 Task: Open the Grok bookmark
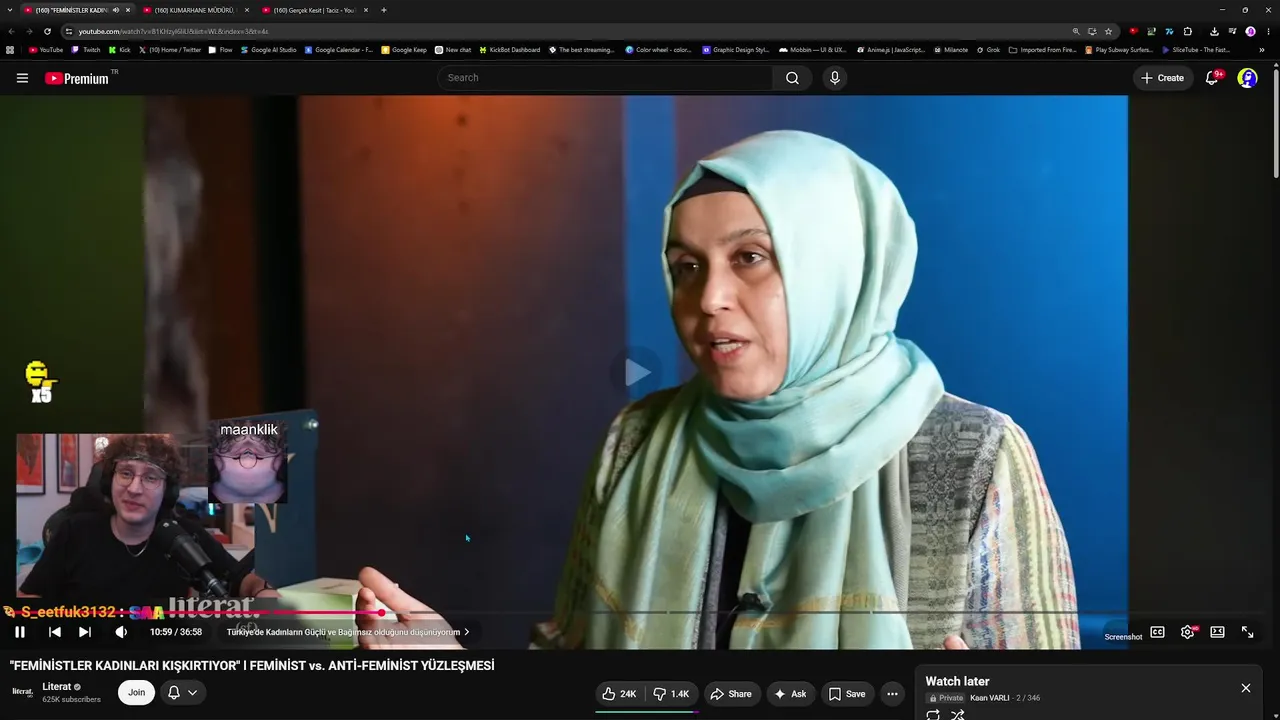click(x=987, y=49)
